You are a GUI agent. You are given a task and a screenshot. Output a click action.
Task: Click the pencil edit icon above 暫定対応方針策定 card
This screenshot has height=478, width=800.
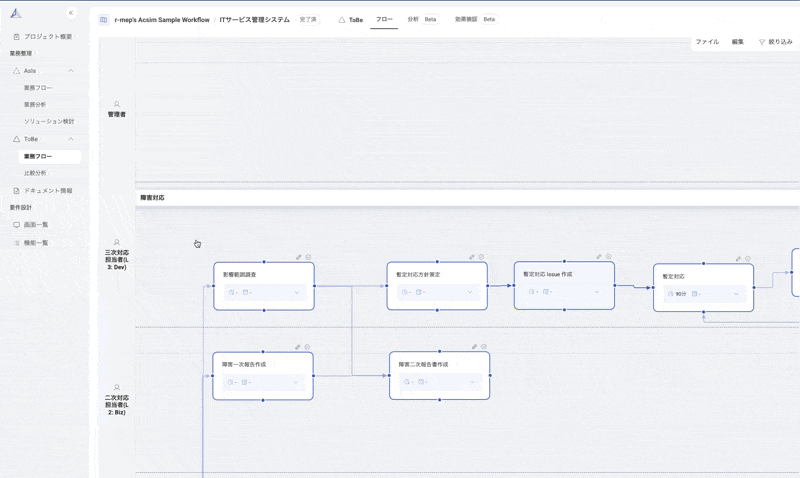[472, 257]
